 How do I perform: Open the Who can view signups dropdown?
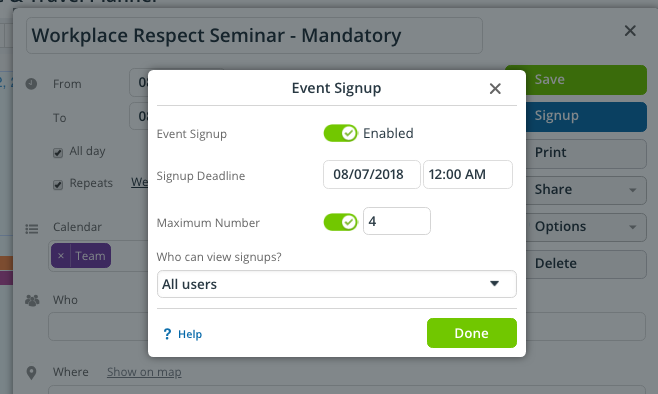(337, 284)
